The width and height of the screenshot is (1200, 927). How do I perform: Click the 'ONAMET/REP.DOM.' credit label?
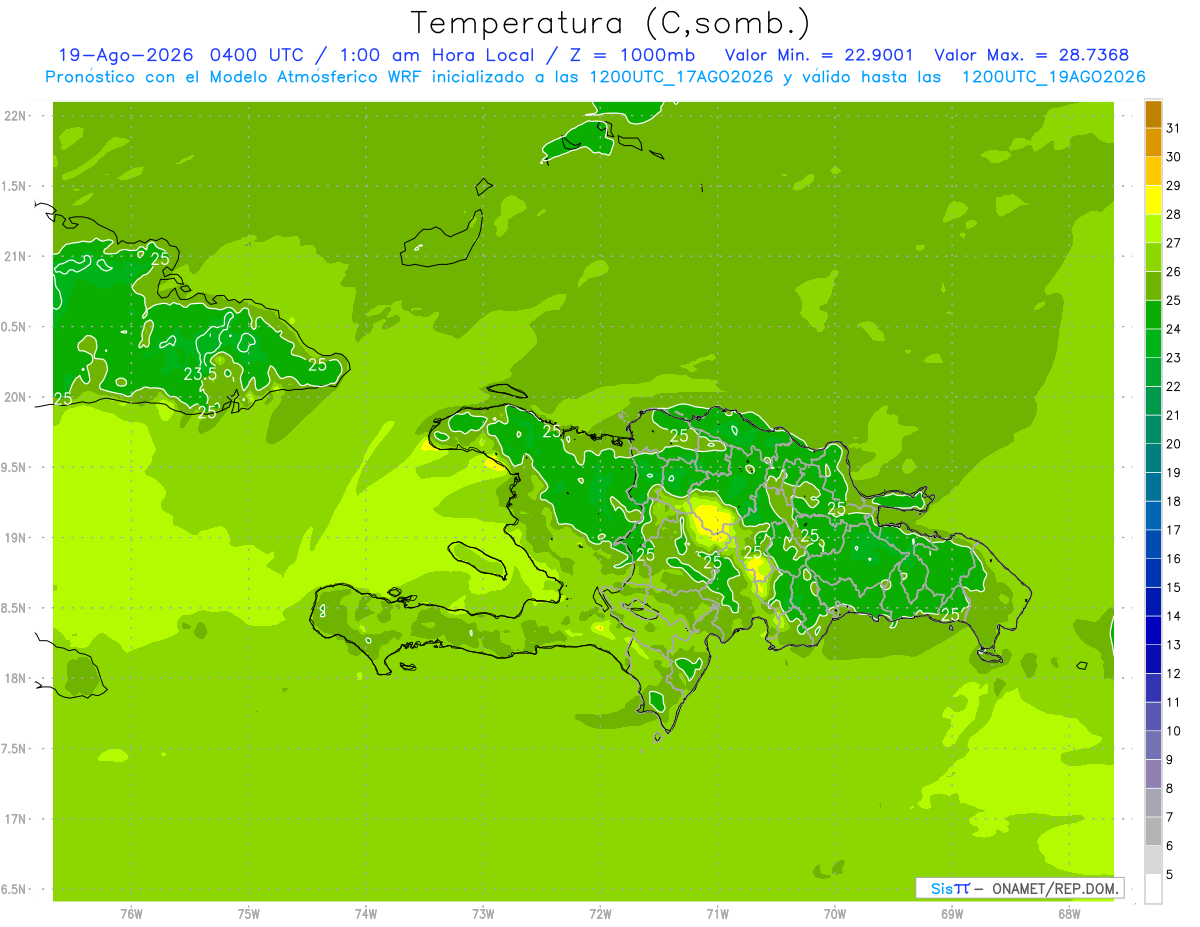(x=1055, y=888)
